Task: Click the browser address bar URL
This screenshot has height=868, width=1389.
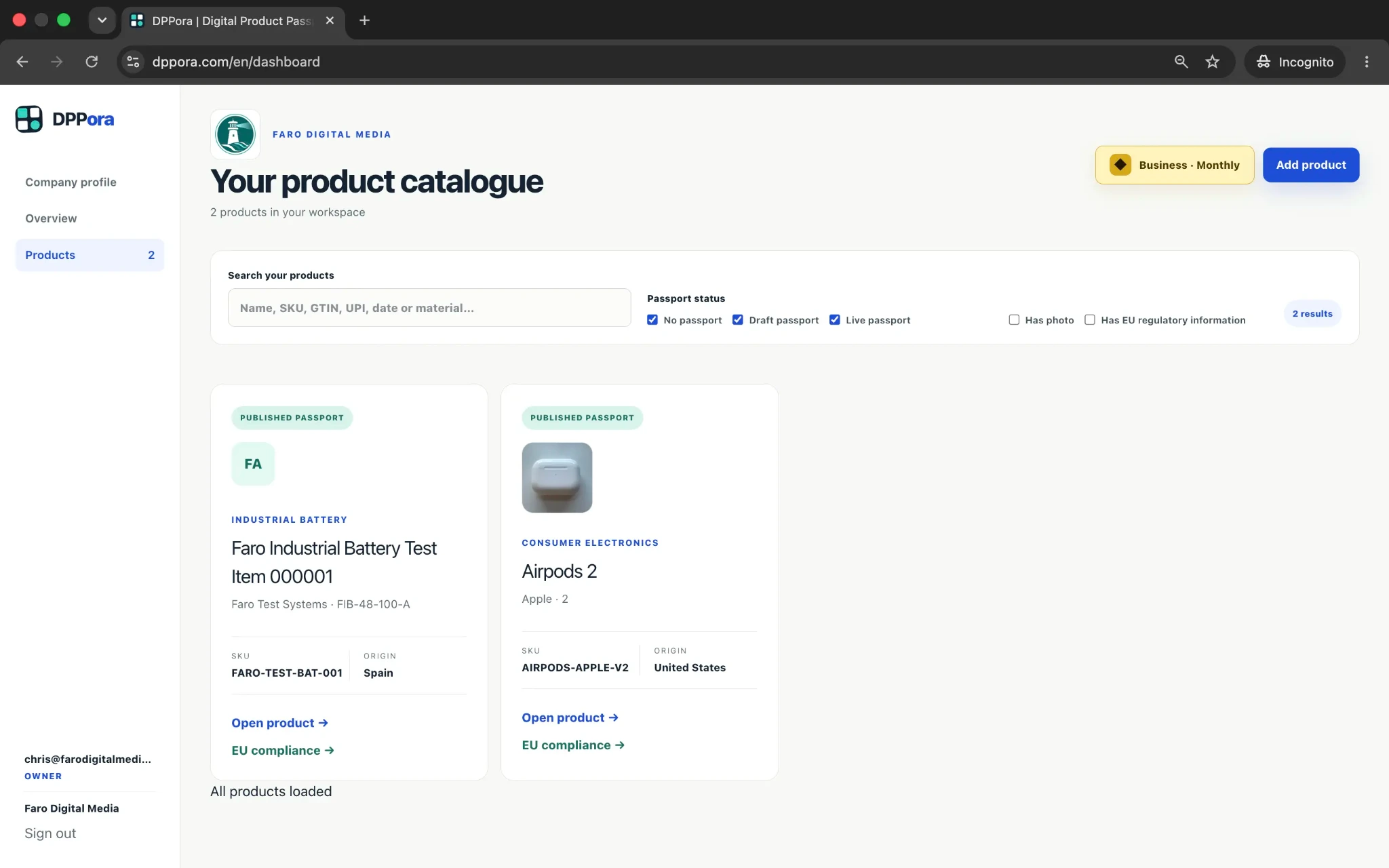Action: click(236, 62)
